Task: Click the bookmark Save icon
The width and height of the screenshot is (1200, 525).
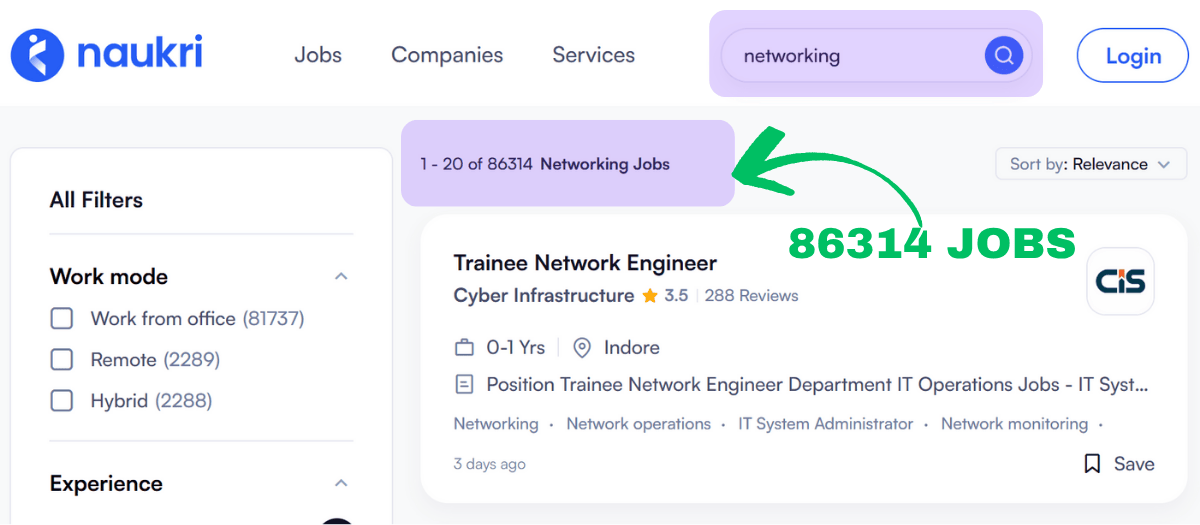Action: tap(1092, 464)
